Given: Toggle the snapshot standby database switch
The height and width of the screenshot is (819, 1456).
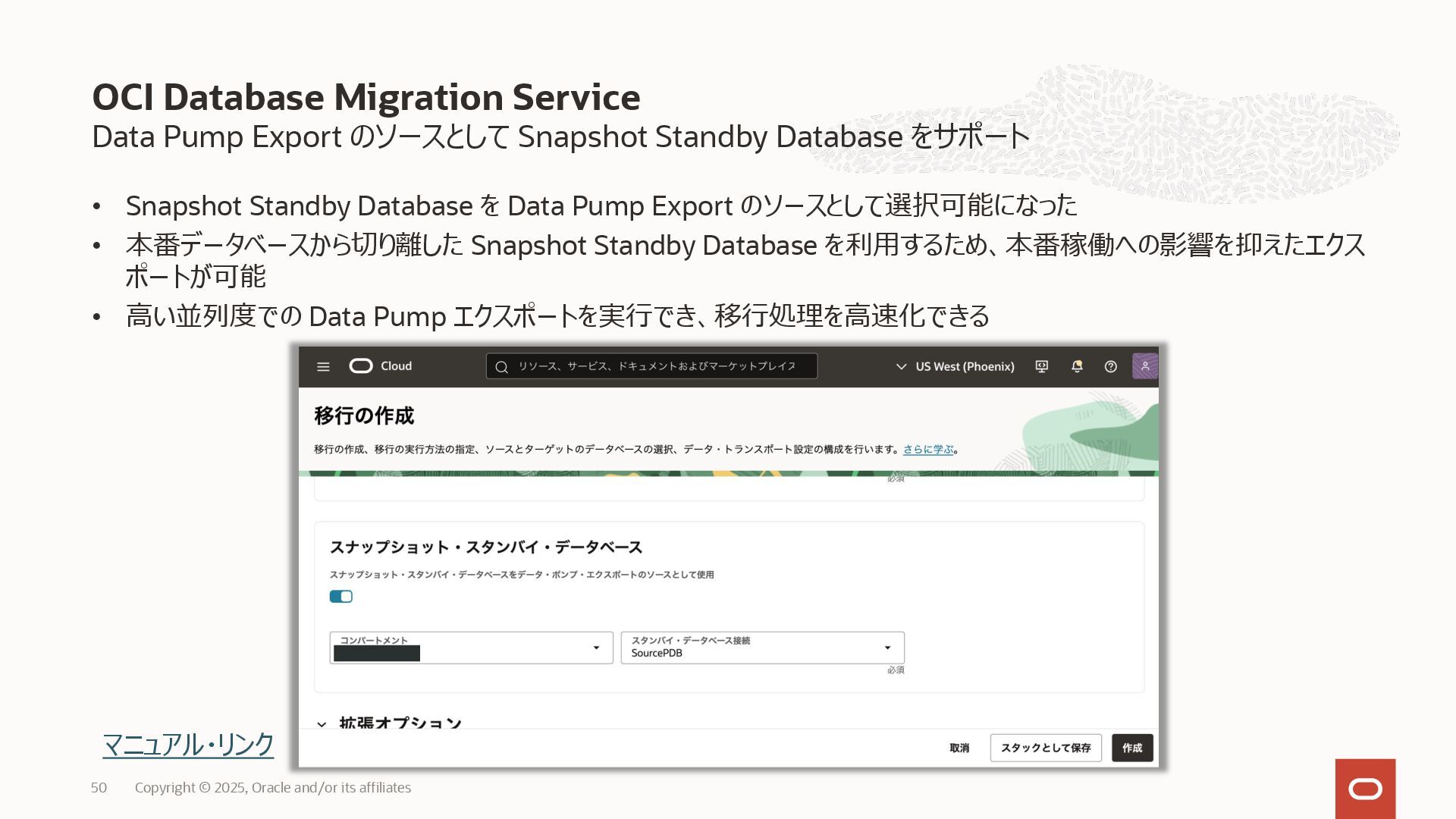Looking at the screenshot, I should point(341,597).
